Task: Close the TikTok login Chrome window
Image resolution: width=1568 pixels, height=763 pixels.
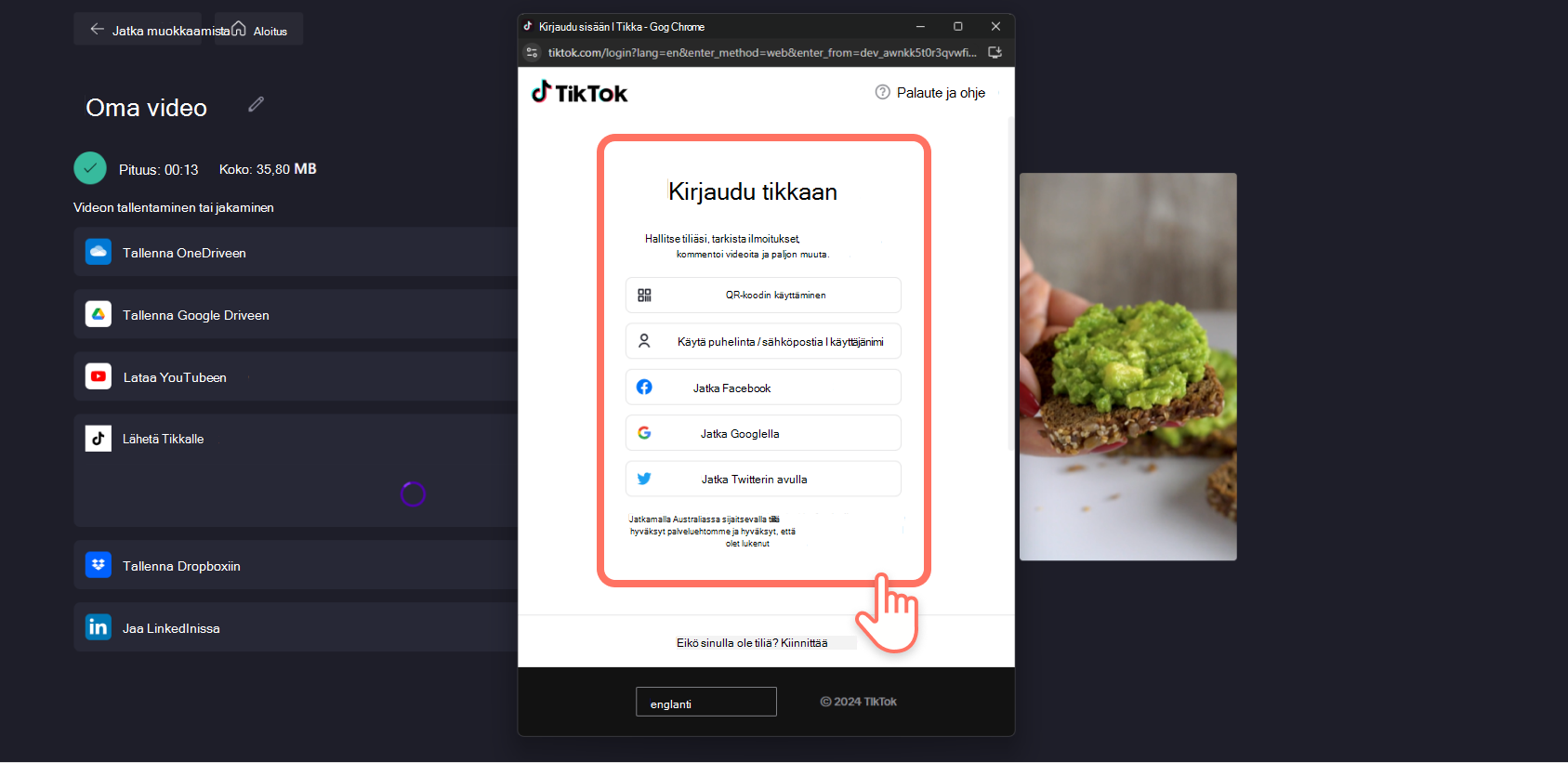Action: click(995, 26)
